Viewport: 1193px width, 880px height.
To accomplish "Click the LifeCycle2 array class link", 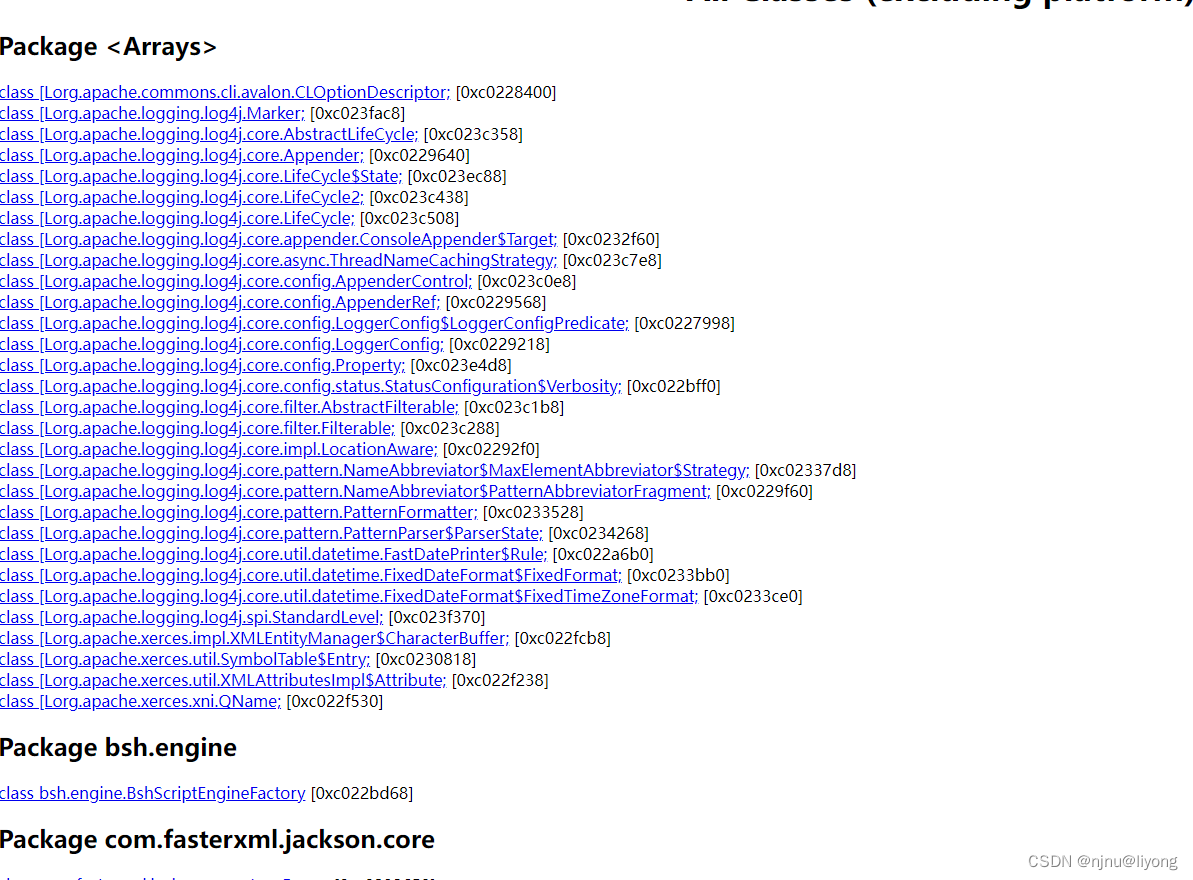I will coord(182,197).
